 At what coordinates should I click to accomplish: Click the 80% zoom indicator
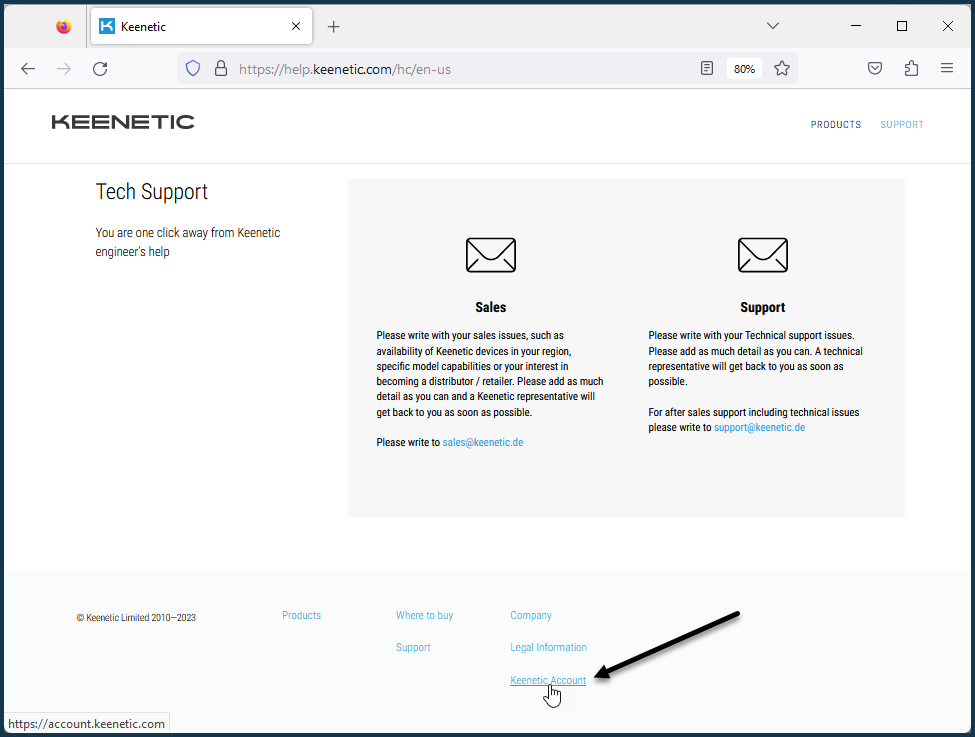[744, 69]
